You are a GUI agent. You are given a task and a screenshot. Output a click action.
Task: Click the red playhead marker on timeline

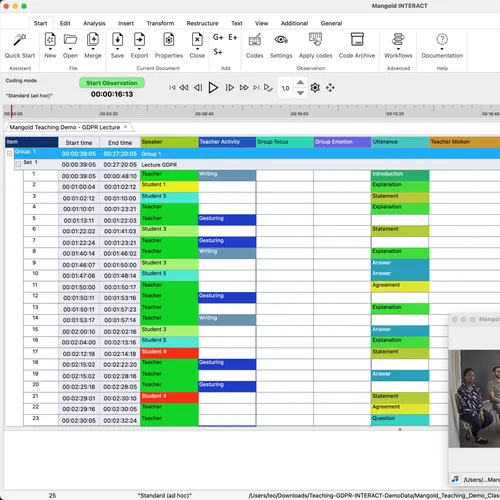pos(11,111)
